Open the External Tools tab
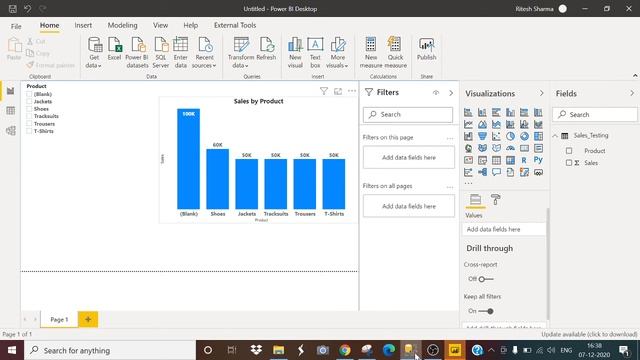 pyautogui.click(x=235, y=25)
